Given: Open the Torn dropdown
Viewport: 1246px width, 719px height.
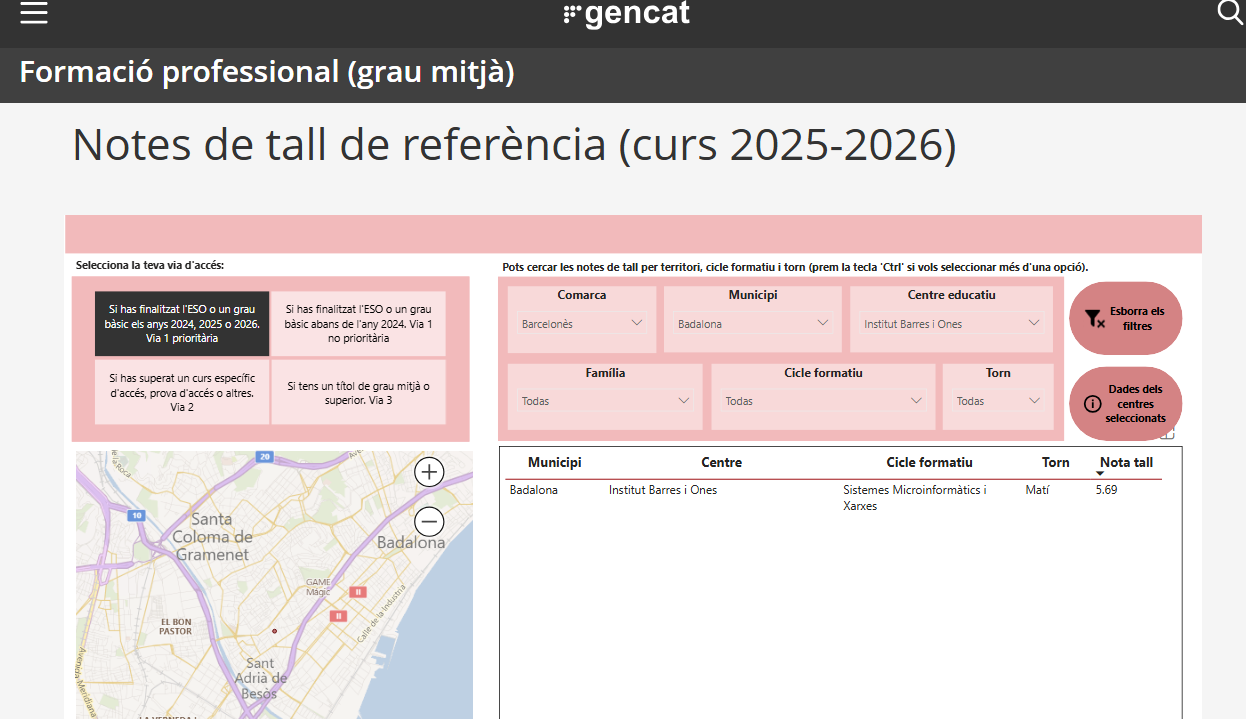Looking at the screenshot, I should click(x=998, y=401).
